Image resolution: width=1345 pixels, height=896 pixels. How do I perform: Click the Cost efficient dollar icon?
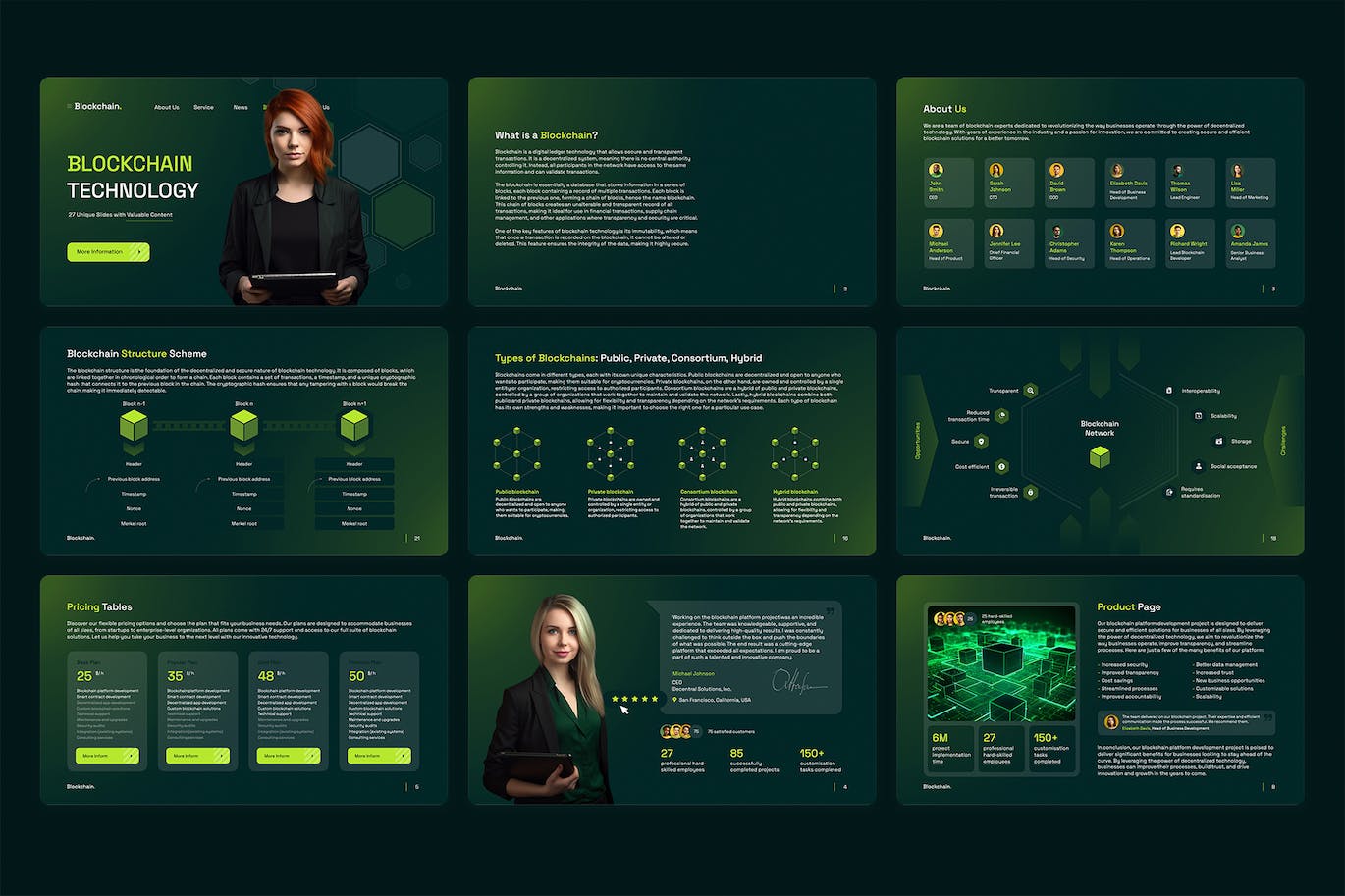[1001, 467]
